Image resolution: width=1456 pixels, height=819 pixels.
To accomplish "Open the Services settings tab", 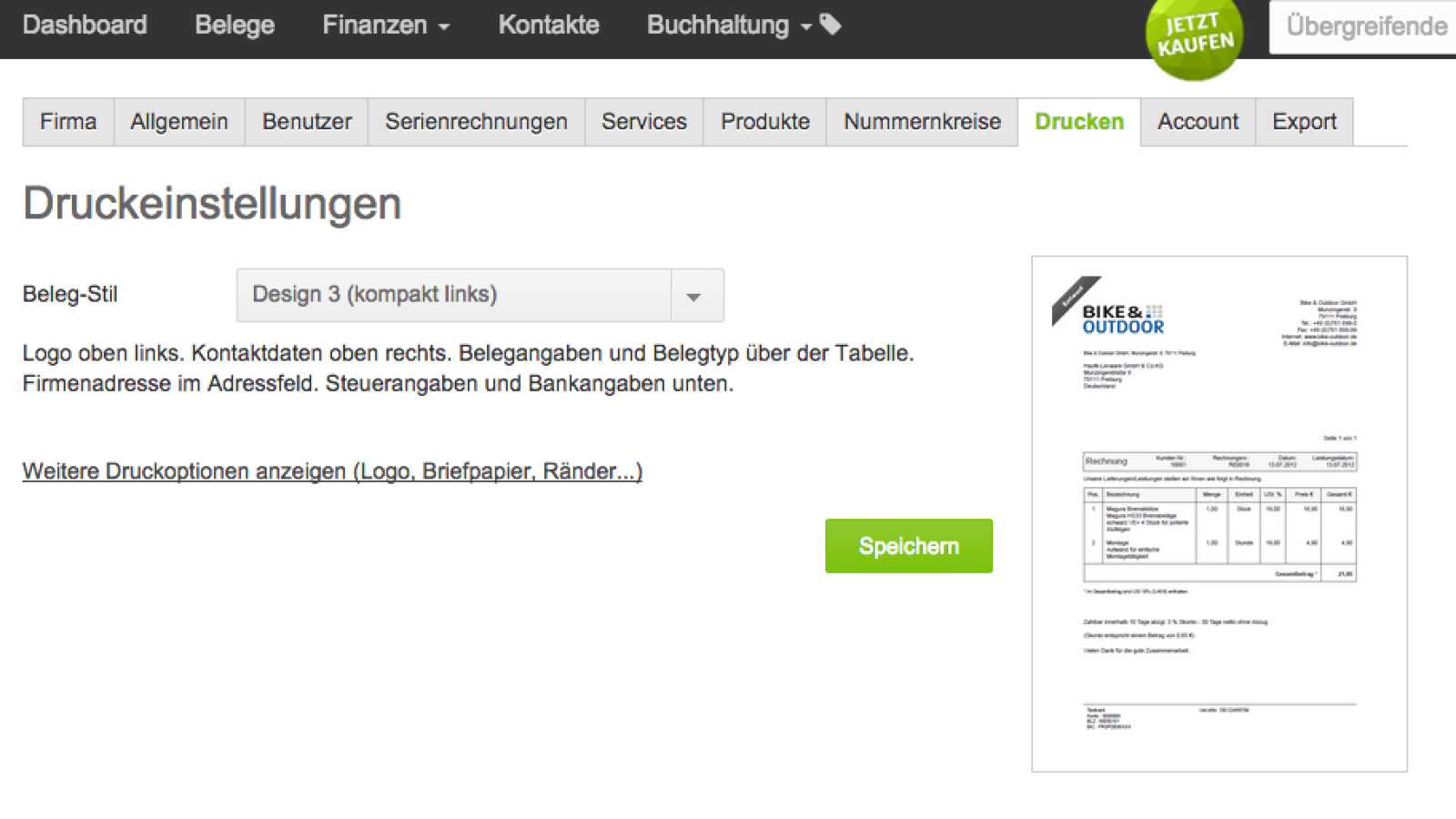I will pyautogui.click(x=642, y=121).
